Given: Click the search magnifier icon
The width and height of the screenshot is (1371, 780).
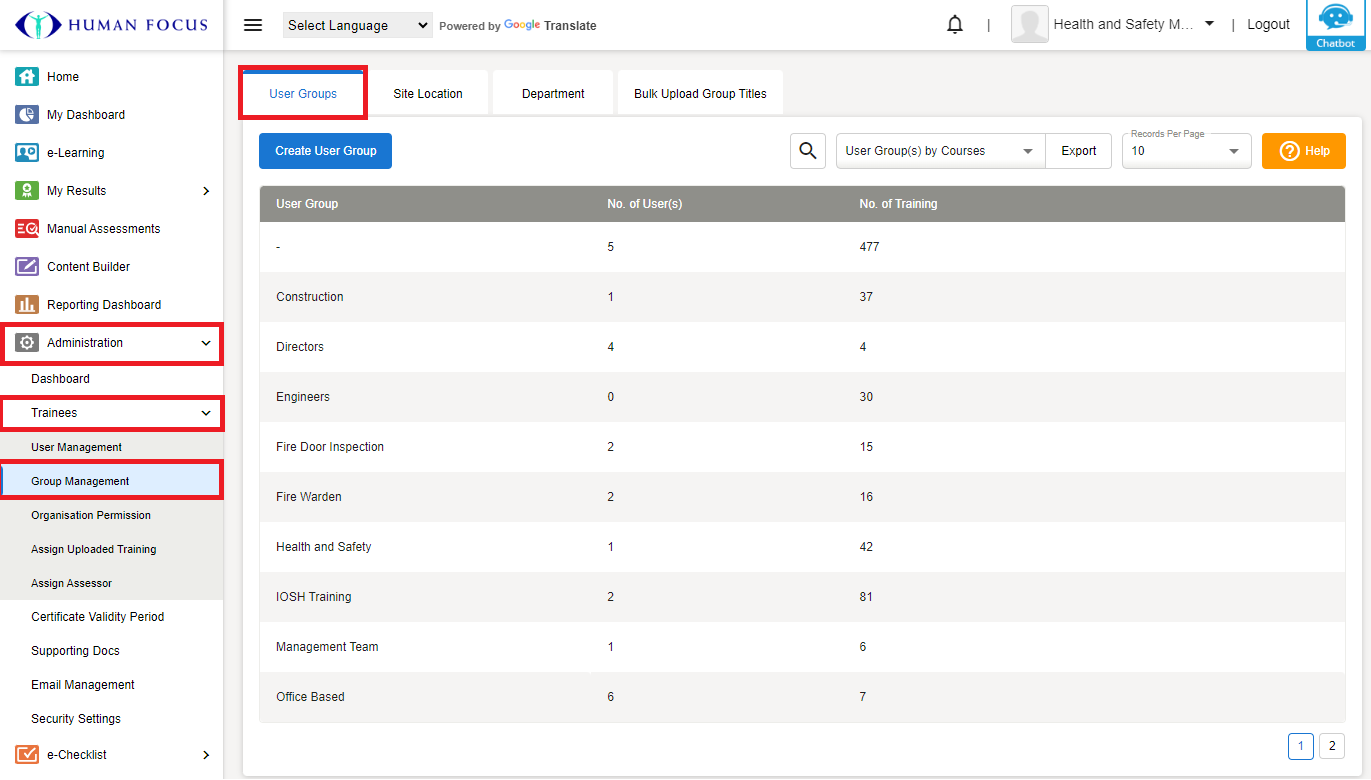Looking at the screenshot, I should click(x=807, y=151).
